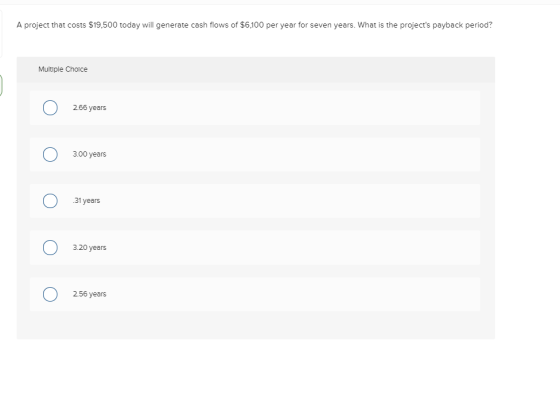Choose the 3.00 years radio circle
This screenshot has width=560, height=407.
[50, 154]
